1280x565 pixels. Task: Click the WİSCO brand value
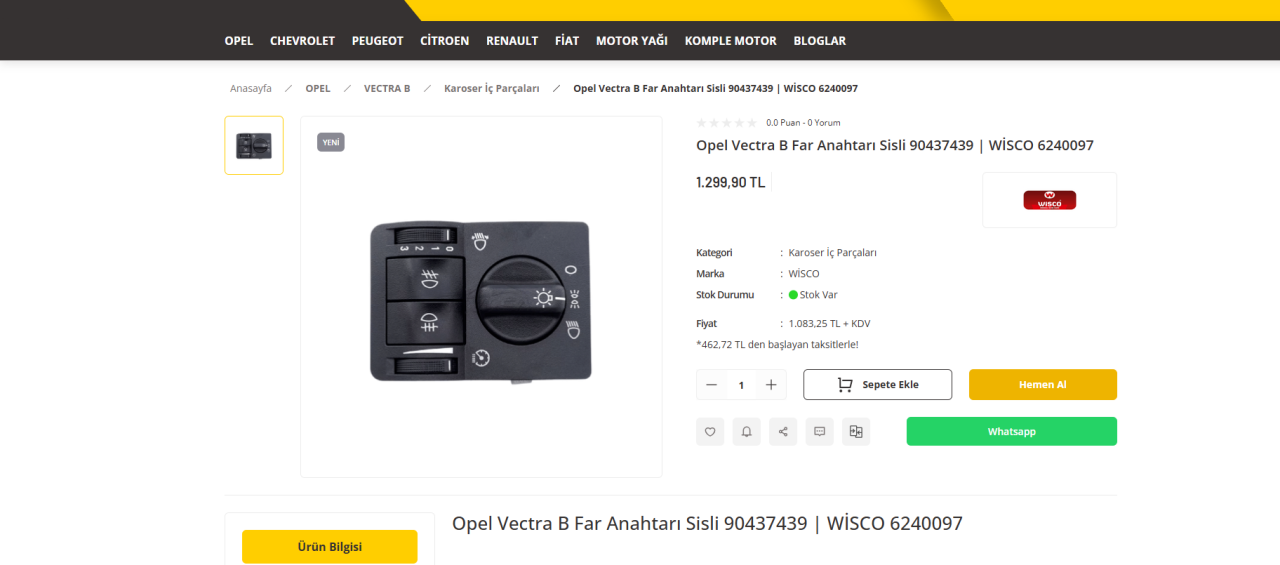click(x=804, y=273)
